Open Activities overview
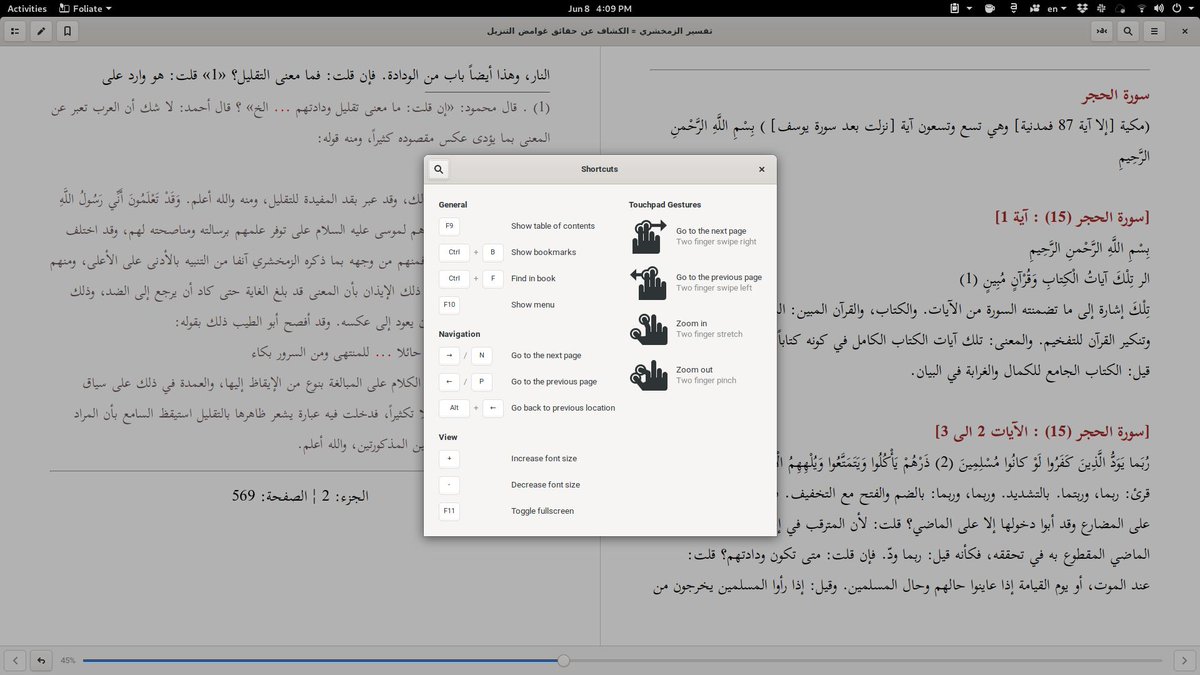Screen dimensions: 1200x675 [x=27, y=8]
